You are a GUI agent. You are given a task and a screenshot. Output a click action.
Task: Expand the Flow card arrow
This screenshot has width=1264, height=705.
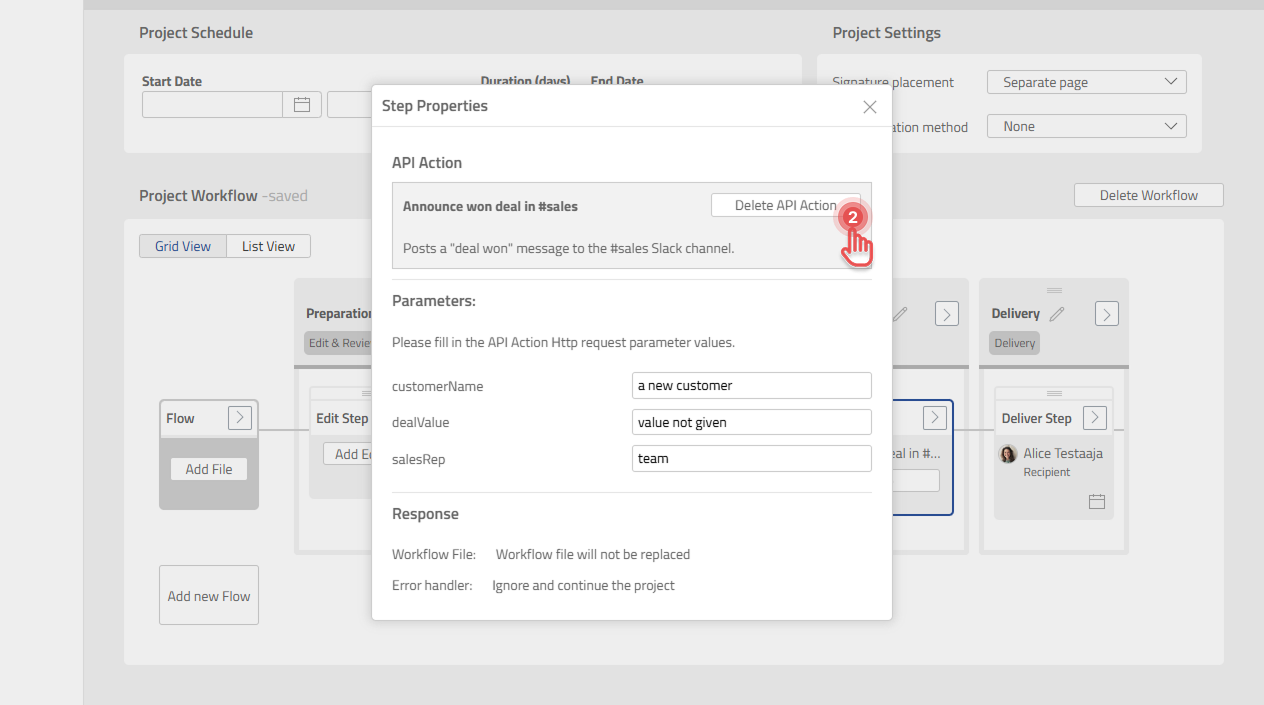(x=239, y=418)
